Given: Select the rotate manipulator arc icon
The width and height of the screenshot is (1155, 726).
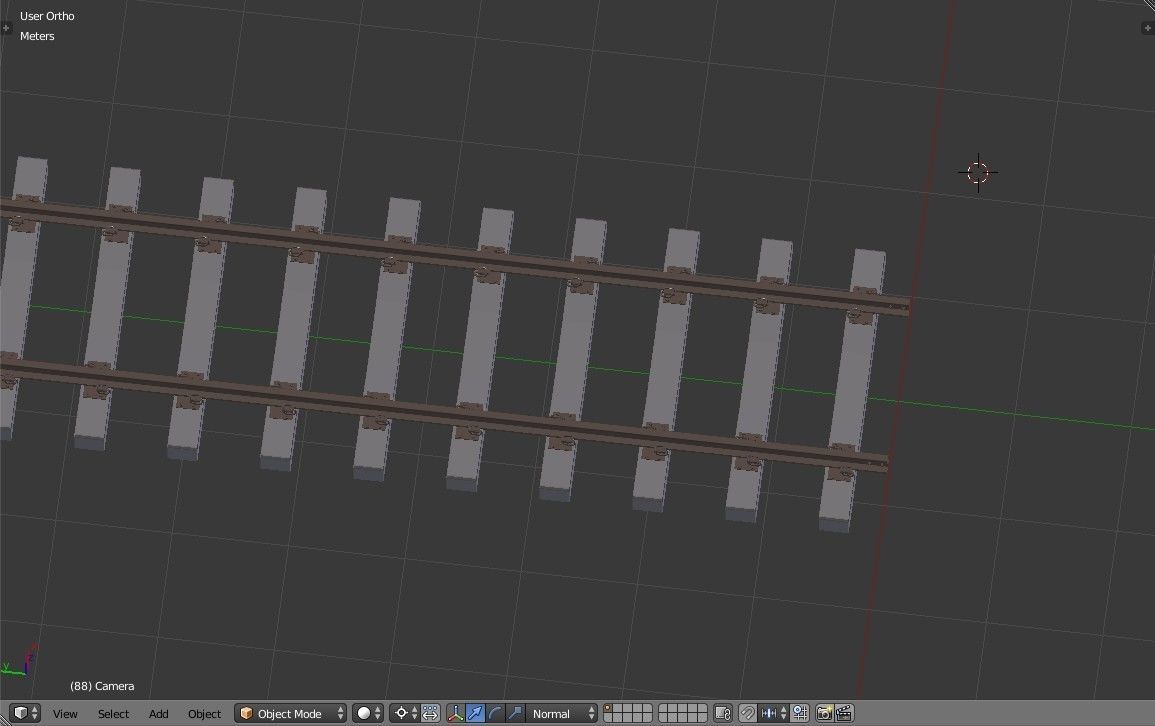Looking at the screenshot, I should pyautogui.click(x=495, y=713).
